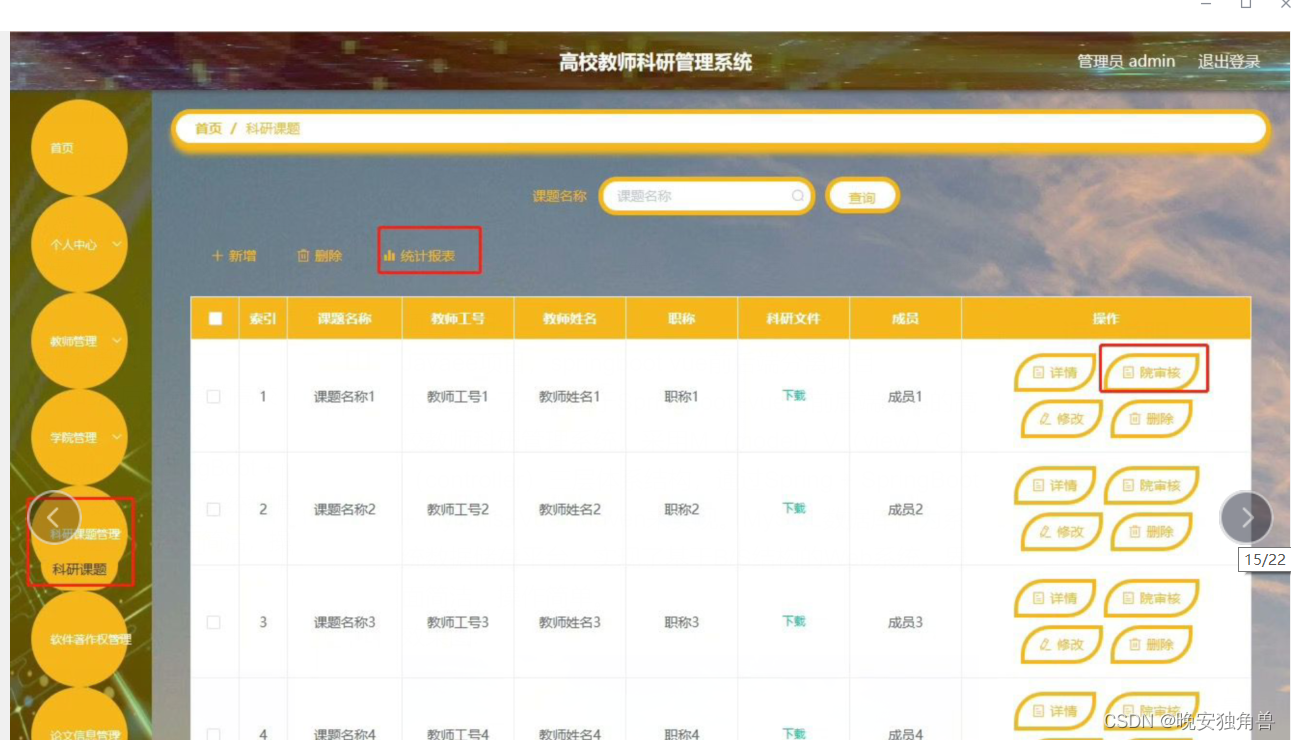The image size is (1291, 740).
Task: Click cell 教师姓名3
Action: (x=570, y=623)
